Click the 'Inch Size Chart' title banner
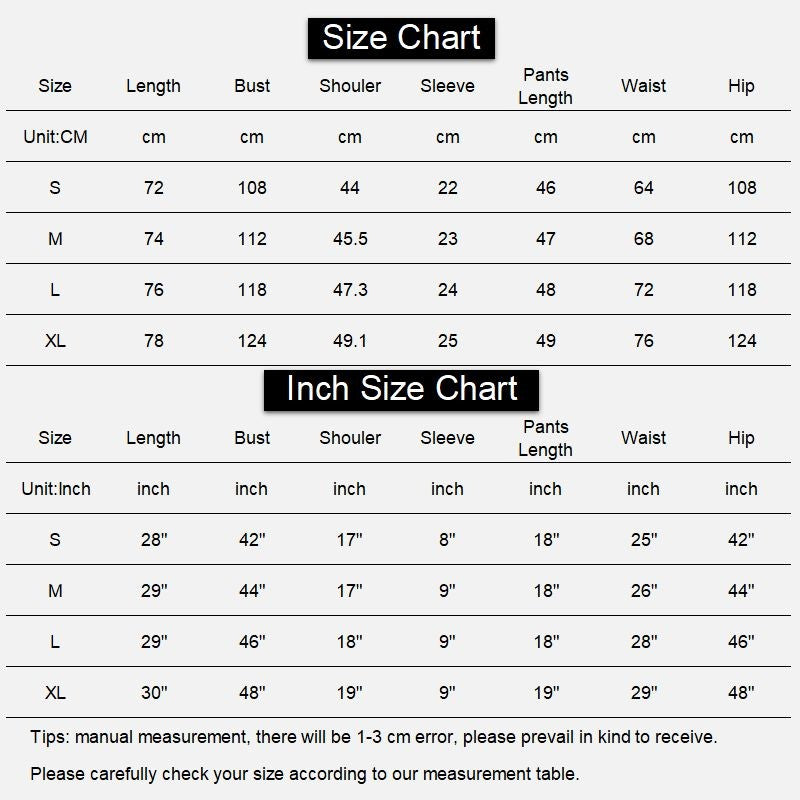This screenshot has height=800, width=800. point(401,389)
